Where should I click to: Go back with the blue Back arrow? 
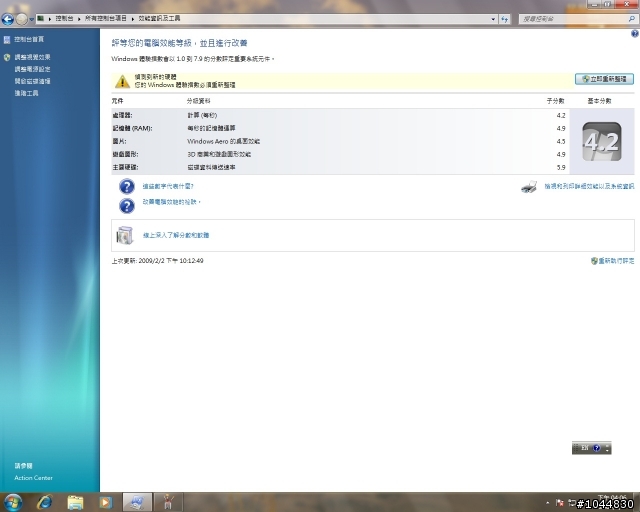[7, 19]
